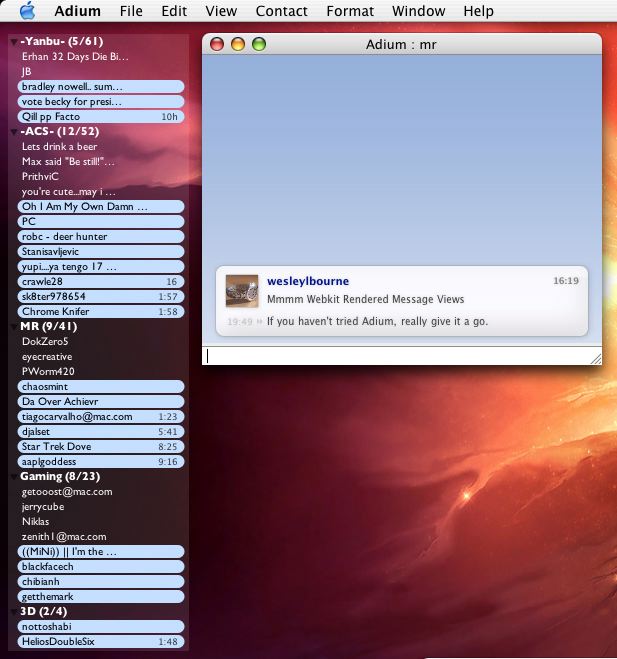
Task: Collapse the 3D (2/4) group
Action: 14,612
